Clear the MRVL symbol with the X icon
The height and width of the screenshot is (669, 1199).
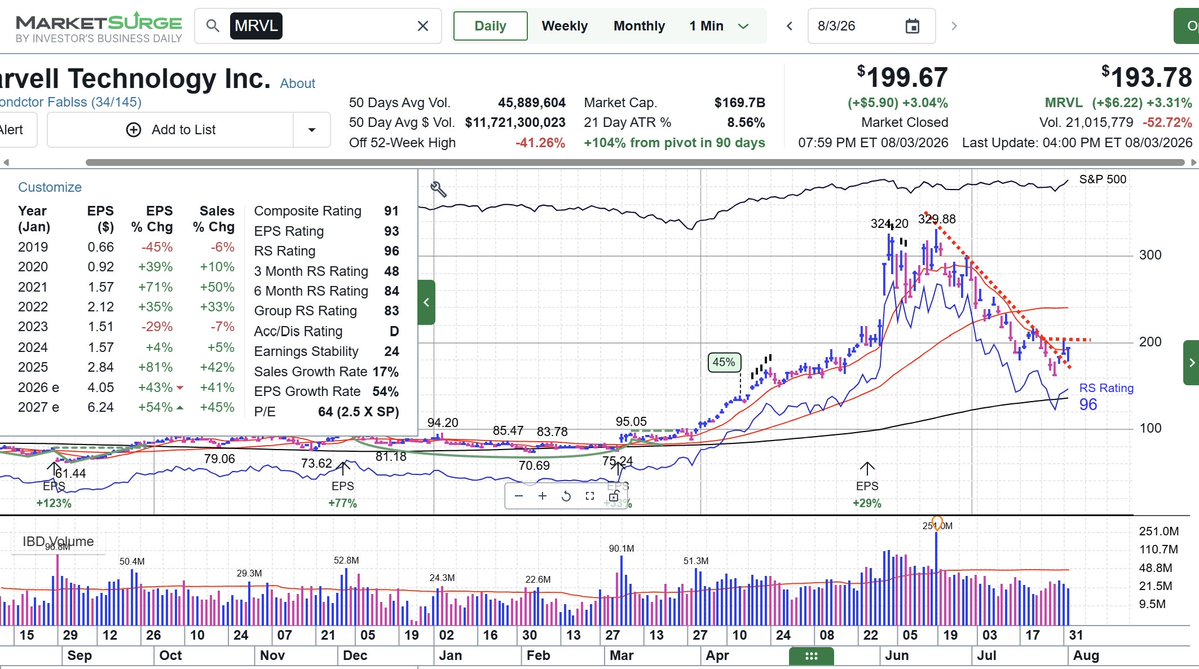click(423, 26)
